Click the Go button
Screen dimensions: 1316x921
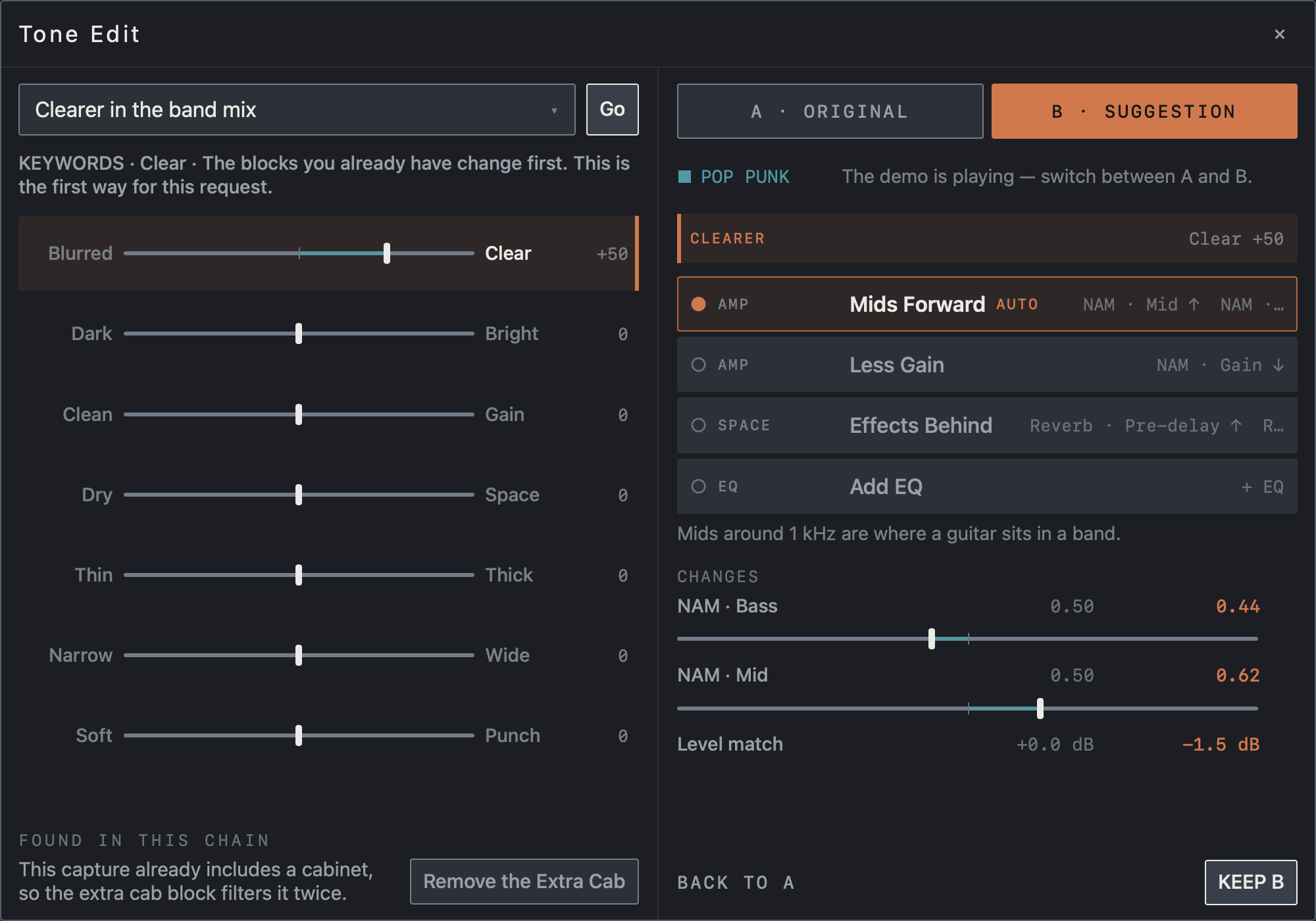click(x=612, y=109)
